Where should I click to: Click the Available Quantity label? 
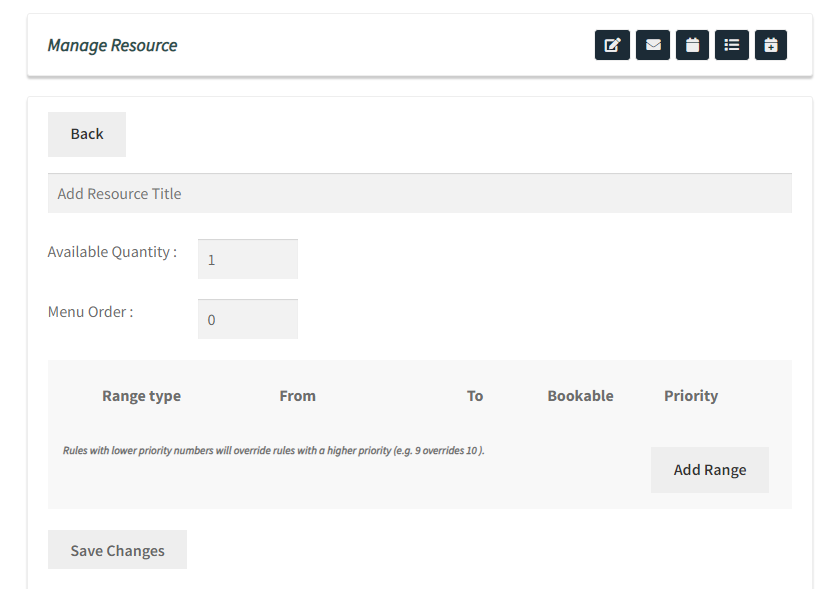click(x=112, y=252)
